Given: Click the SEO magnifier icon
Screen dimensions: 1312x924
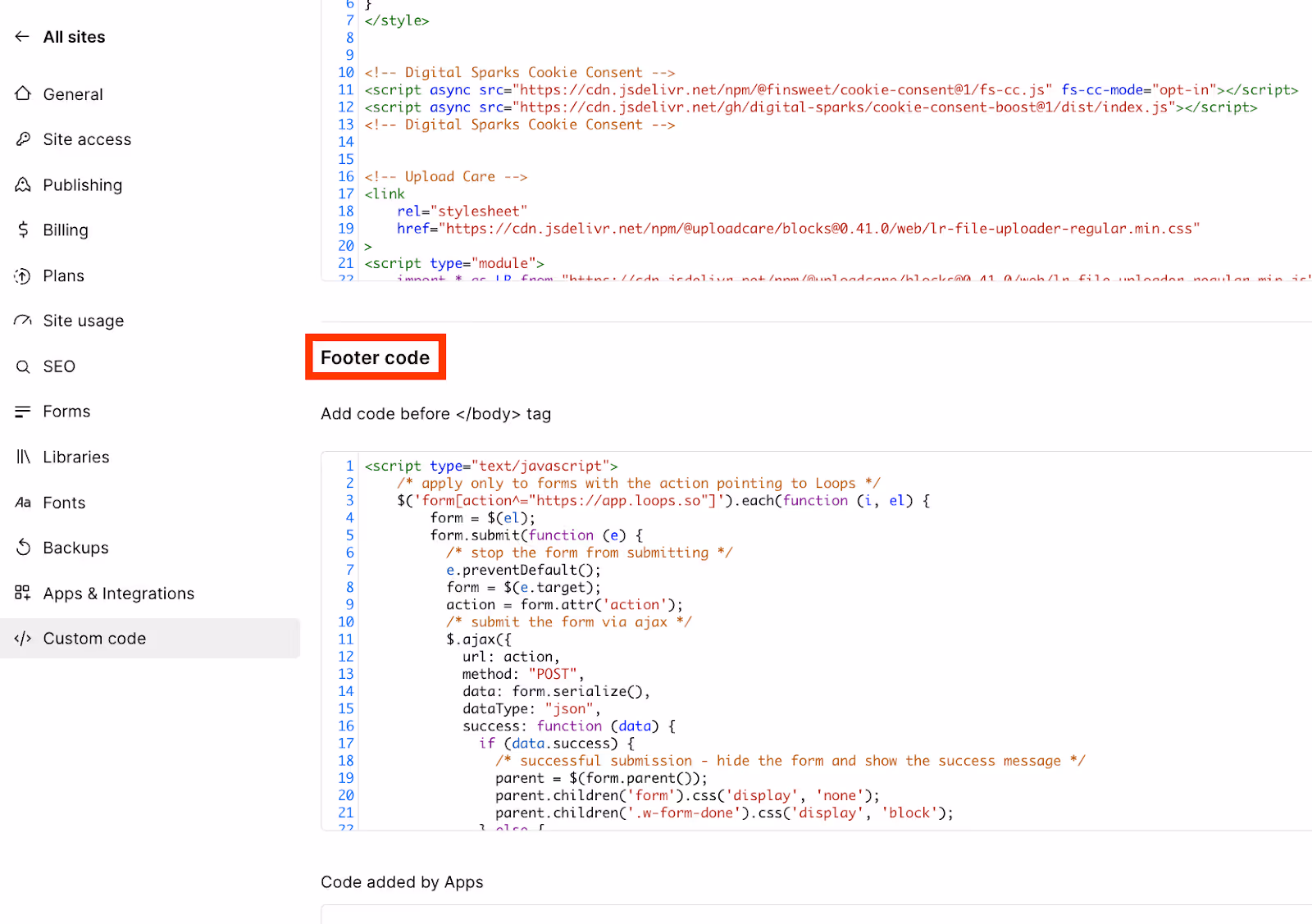Looking at the screenshot, I should (23, 366).
